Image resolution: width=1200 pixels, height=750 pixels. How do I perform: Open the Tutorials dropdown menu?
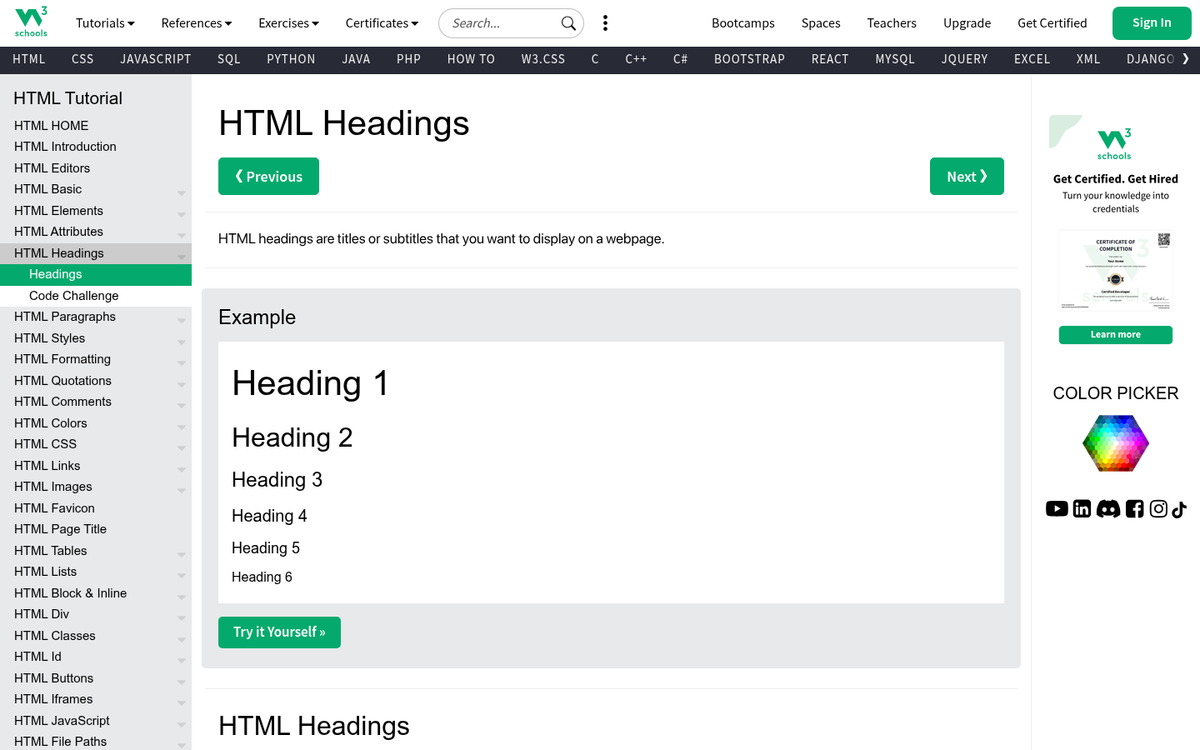[104, 22]
